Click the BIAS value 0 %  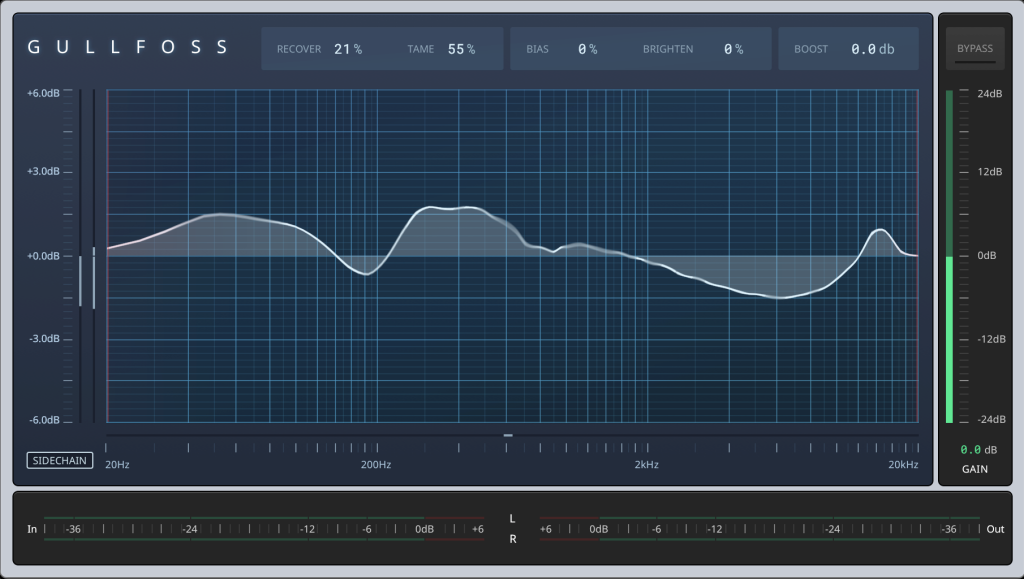pos(588,49)
